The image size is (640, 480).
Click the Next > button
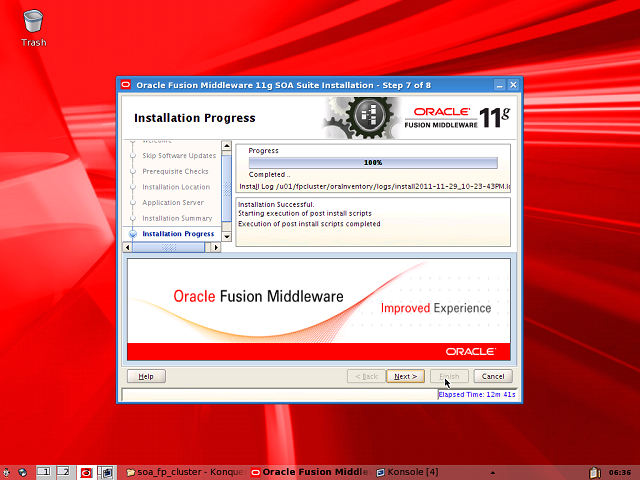pyautogui.click(x=405, y=376)
